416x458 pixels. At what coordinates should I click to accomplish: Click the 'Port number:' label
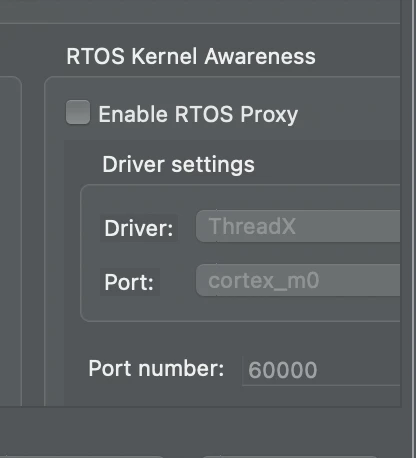(x=156, y=369)
